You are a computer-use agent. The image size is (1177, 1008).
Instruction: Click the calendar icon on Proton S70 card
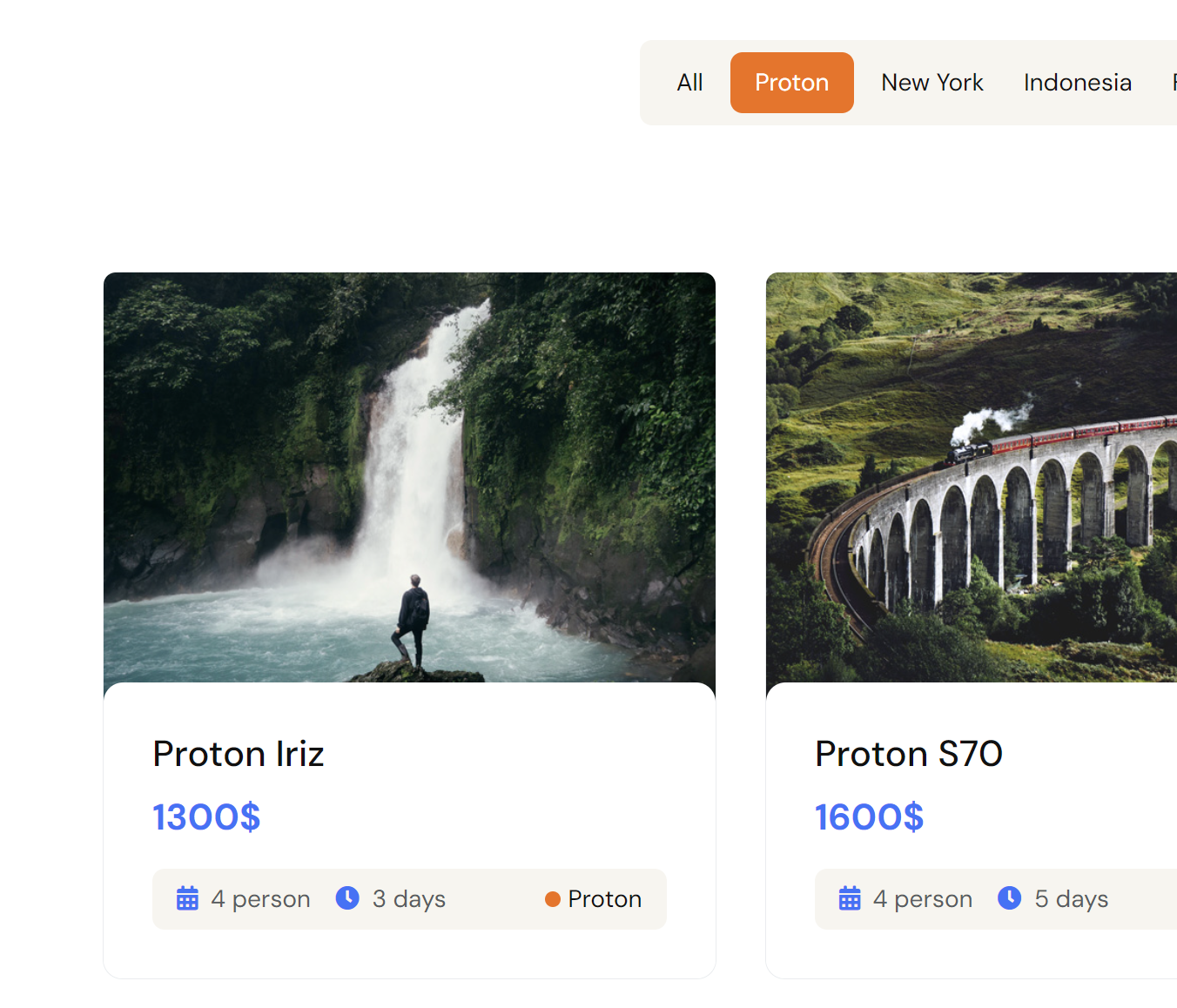[850, 898]
